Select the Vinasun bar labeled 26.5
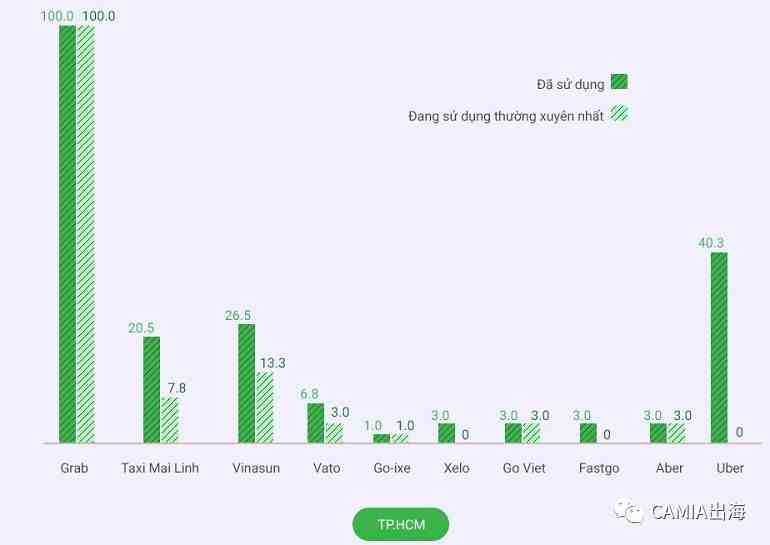770x545 pixels. pos(246,383)
